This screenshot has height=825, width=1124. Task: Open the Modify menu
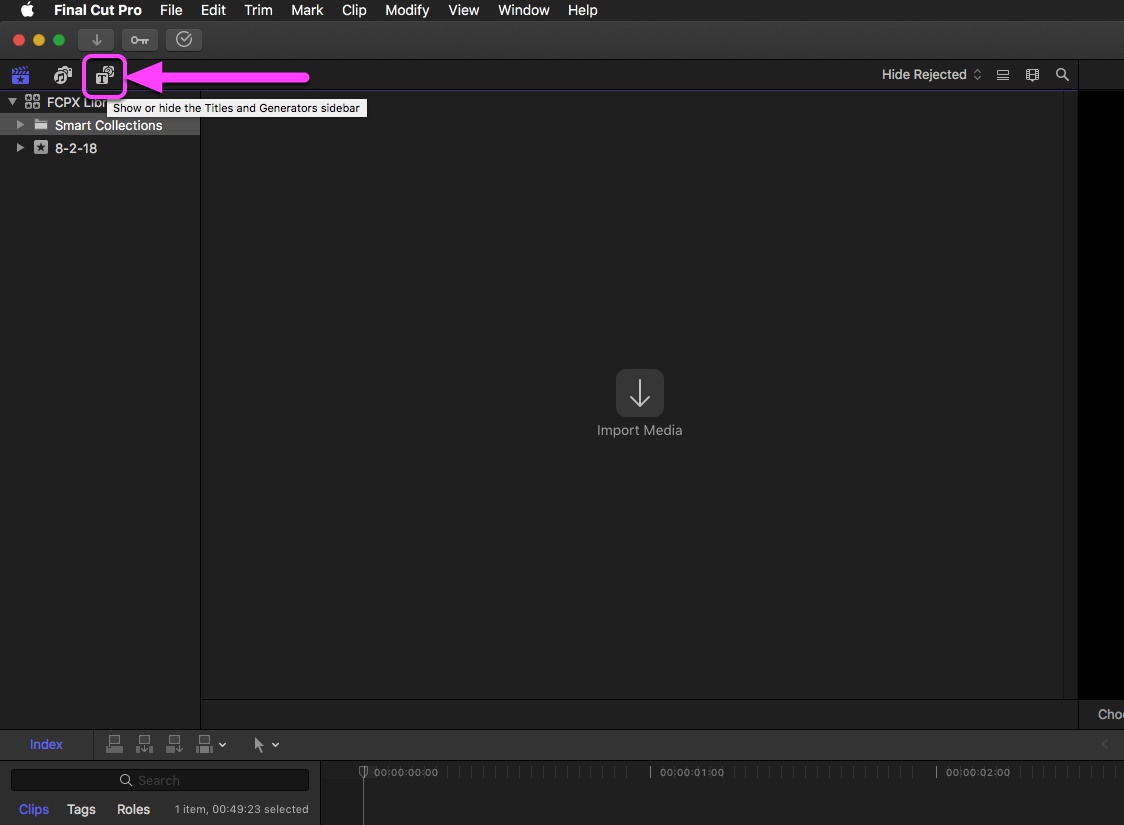(x=407, y=10)
